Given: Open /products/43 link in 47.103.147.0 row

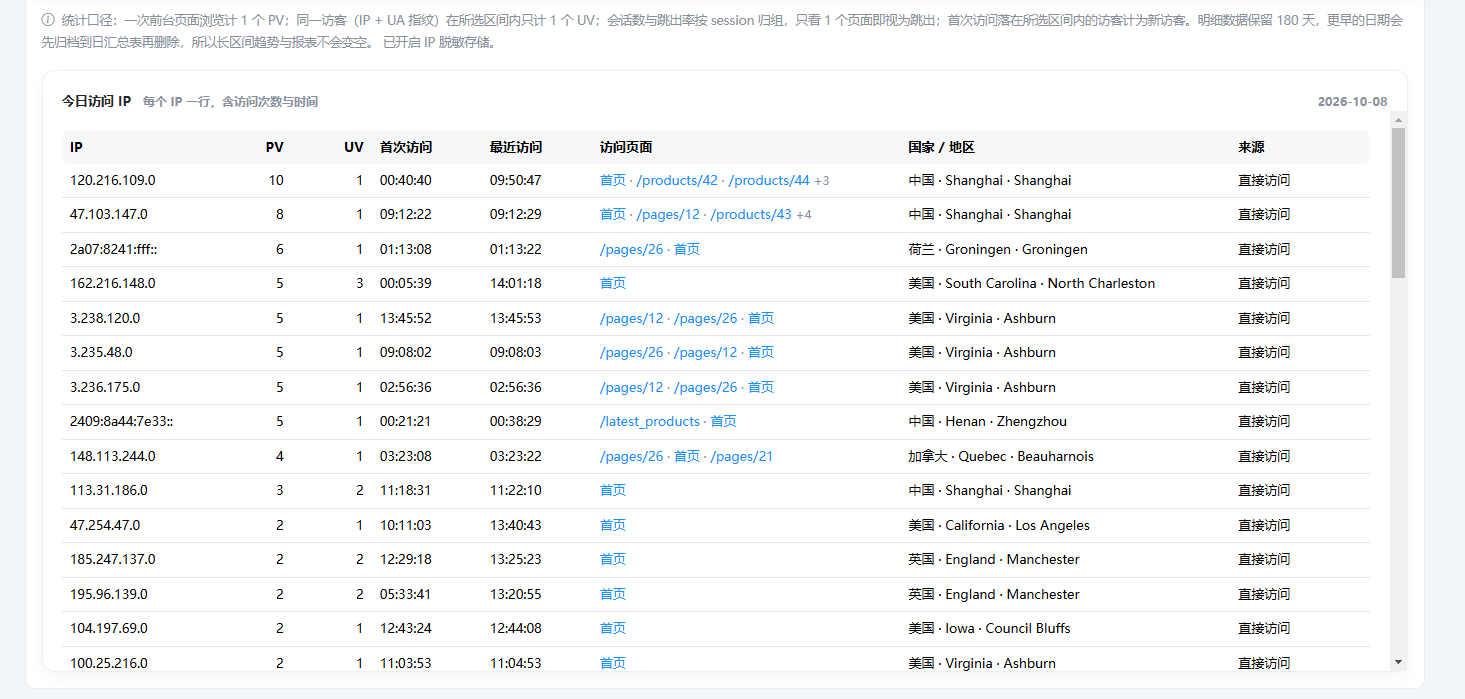Looking at the screenshot, I should tap(751, 215).
